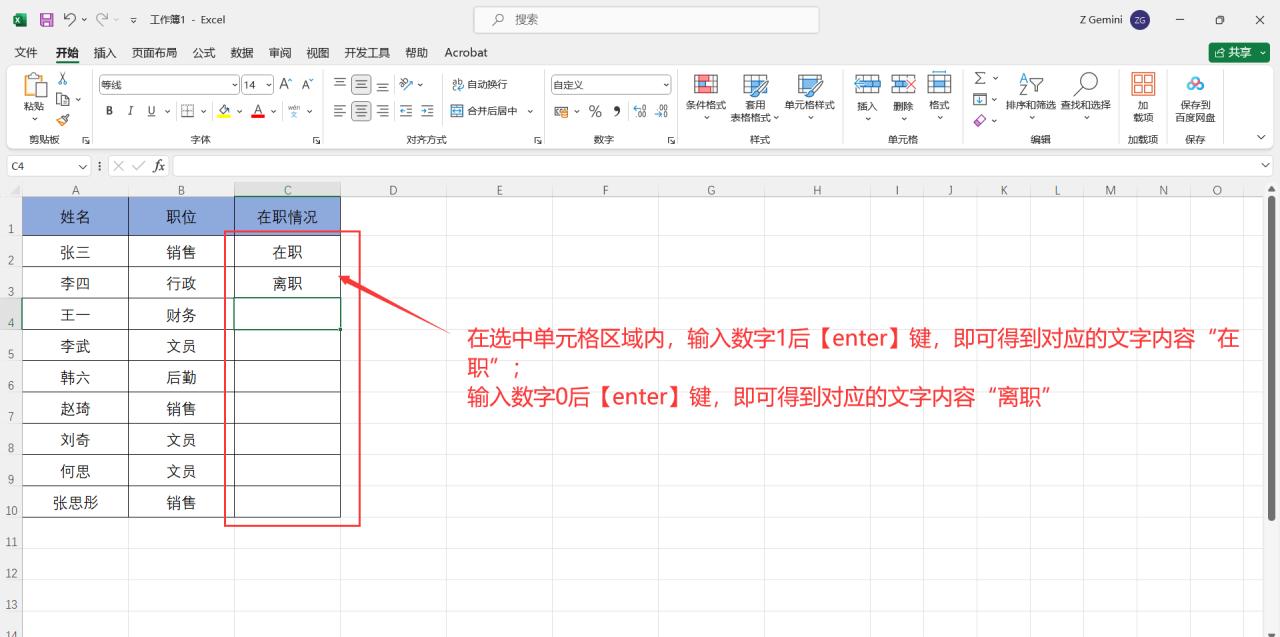Switch to the 数据 tab
Screen dimensions: 1280x637
(242, 53)
